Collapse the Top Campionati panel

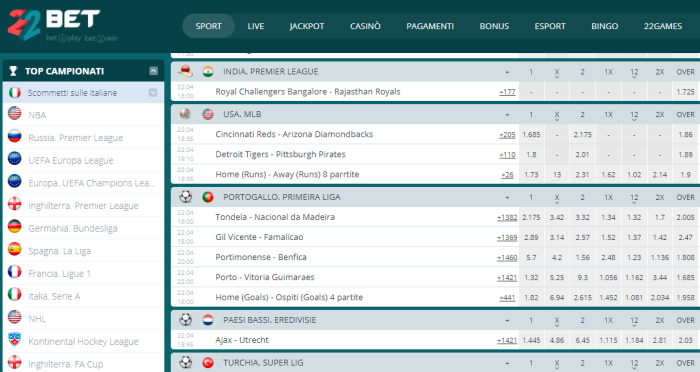click(x=153, y=71)
